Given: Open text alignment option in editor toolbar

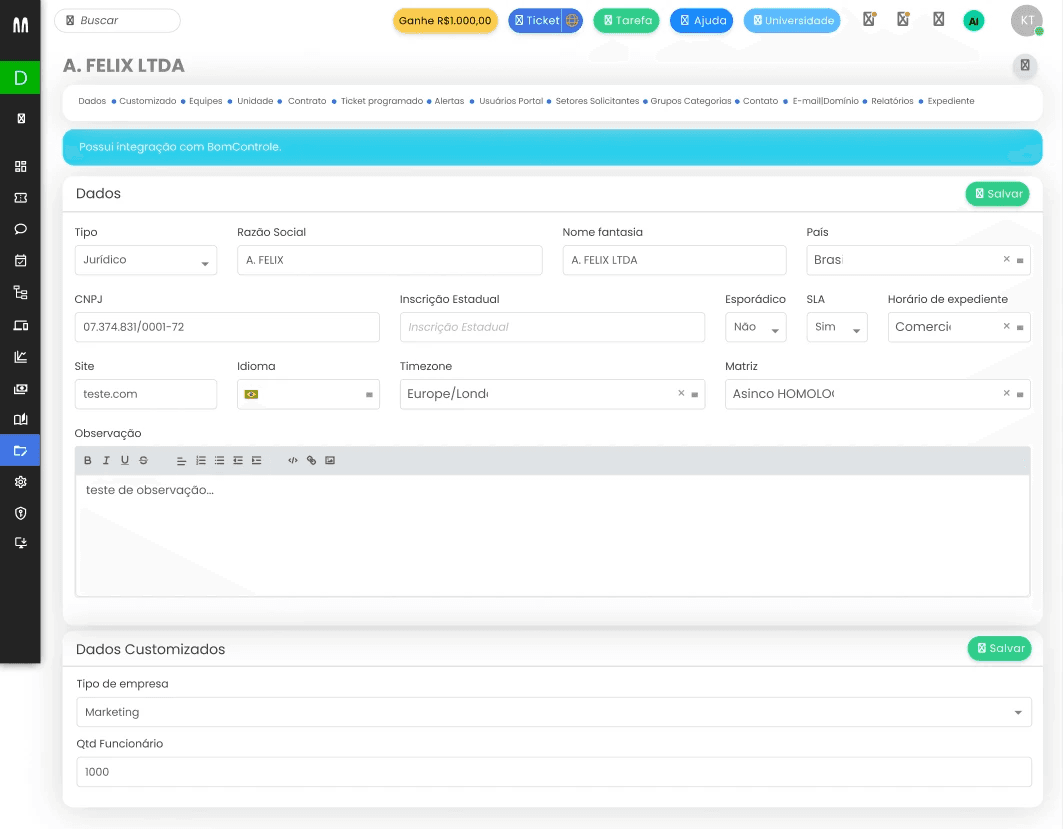Looking at the screenshot, I should tap(181, 460).
